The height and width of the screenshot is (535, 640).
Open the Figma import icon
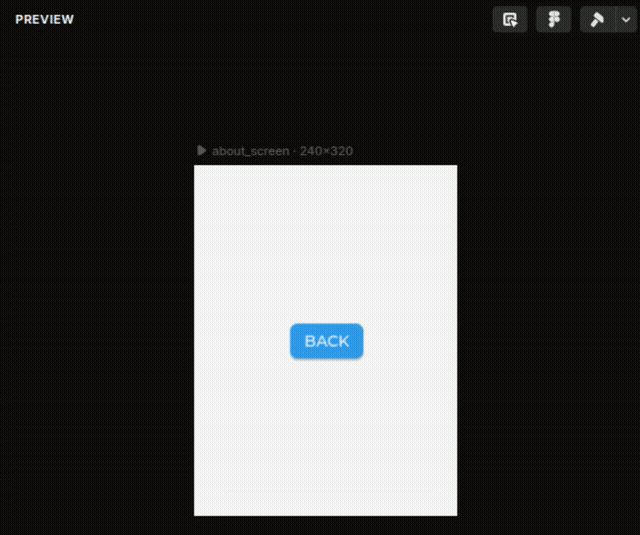[554, 19]
